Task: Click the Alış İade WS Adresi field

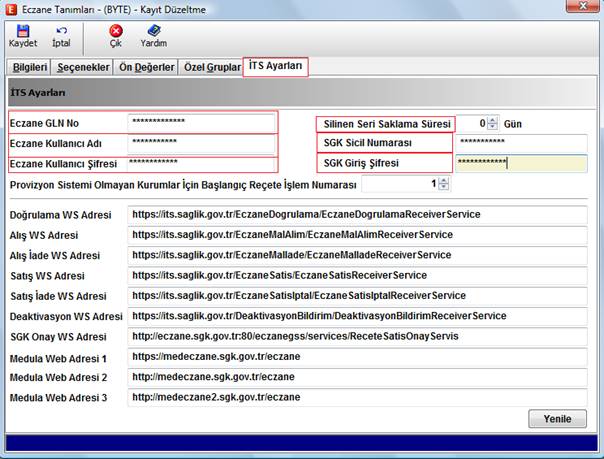Action: 357,255
